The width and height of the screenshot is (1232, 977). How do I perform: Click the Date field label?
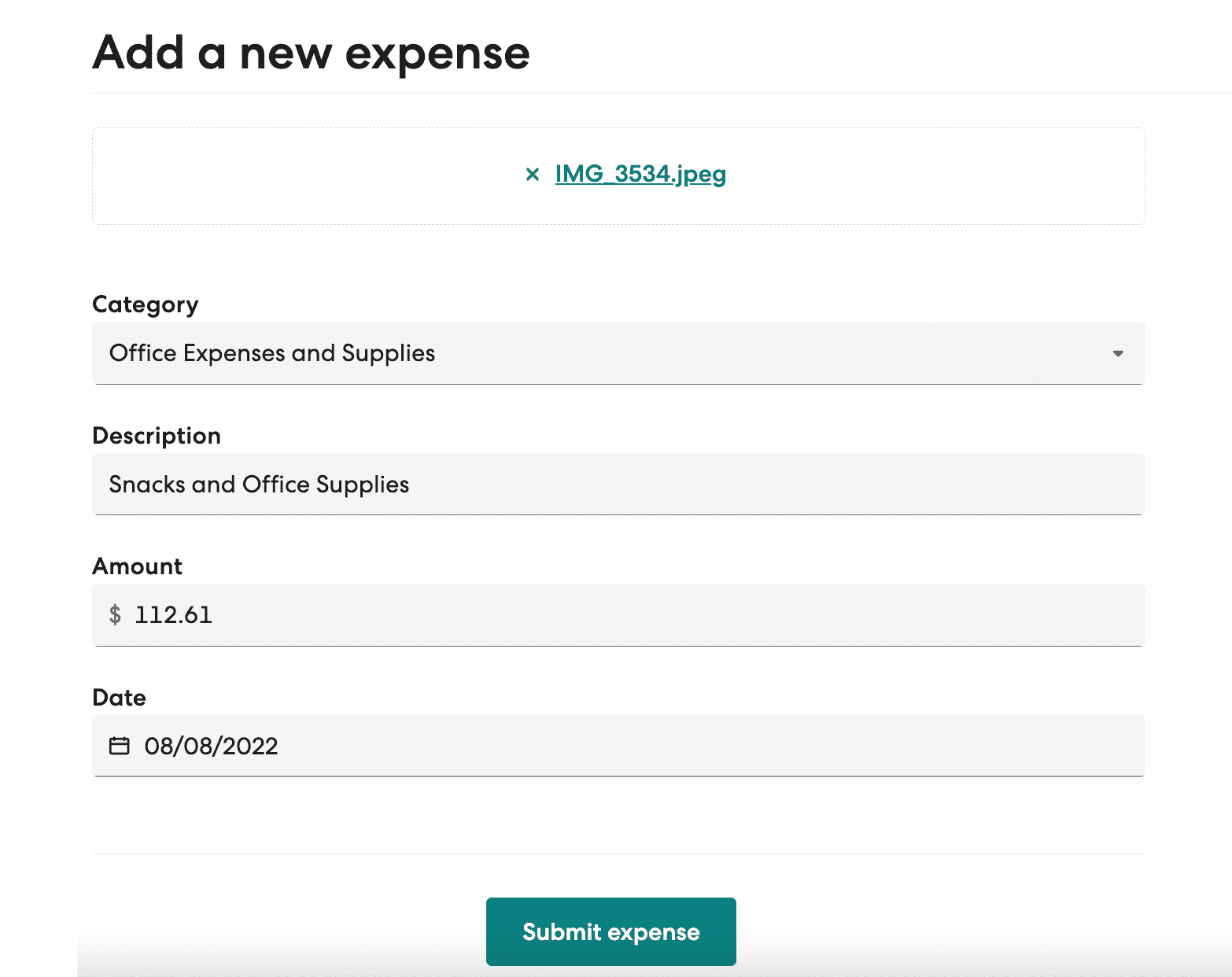click(x=120, y=698)
